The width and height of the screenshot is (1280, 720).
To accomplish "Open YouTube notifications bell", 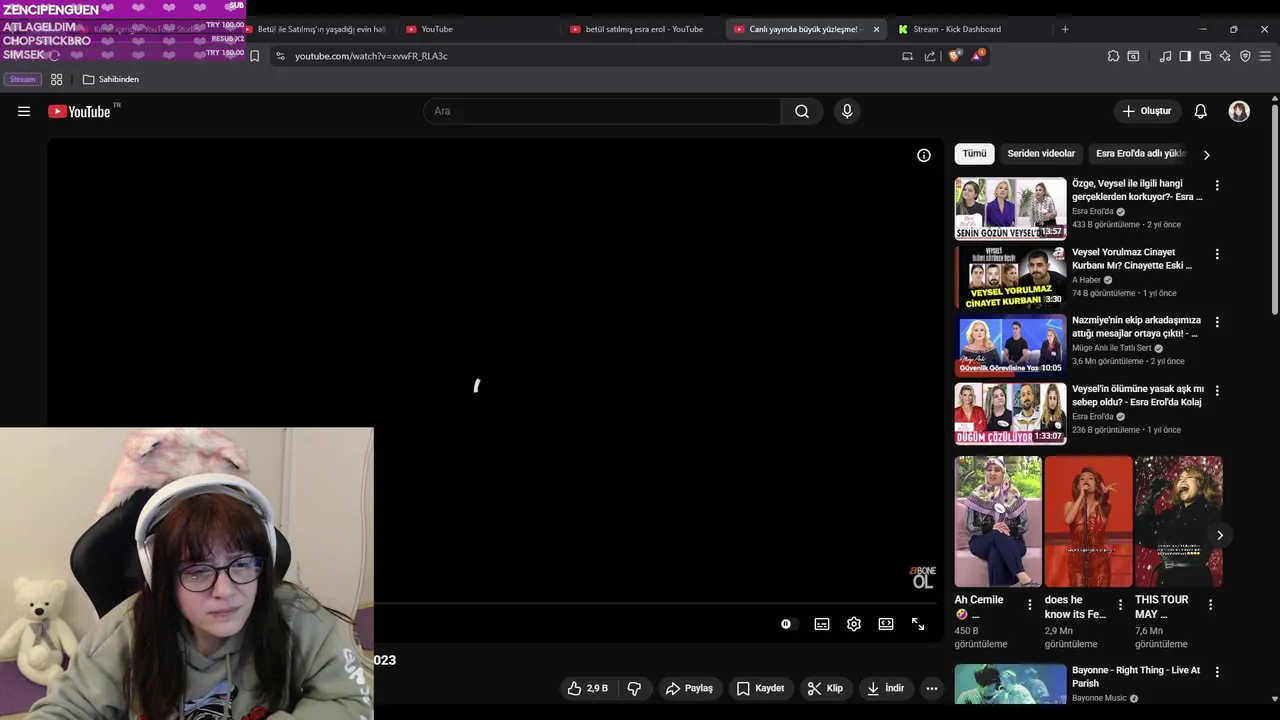I will point(1200,111).
